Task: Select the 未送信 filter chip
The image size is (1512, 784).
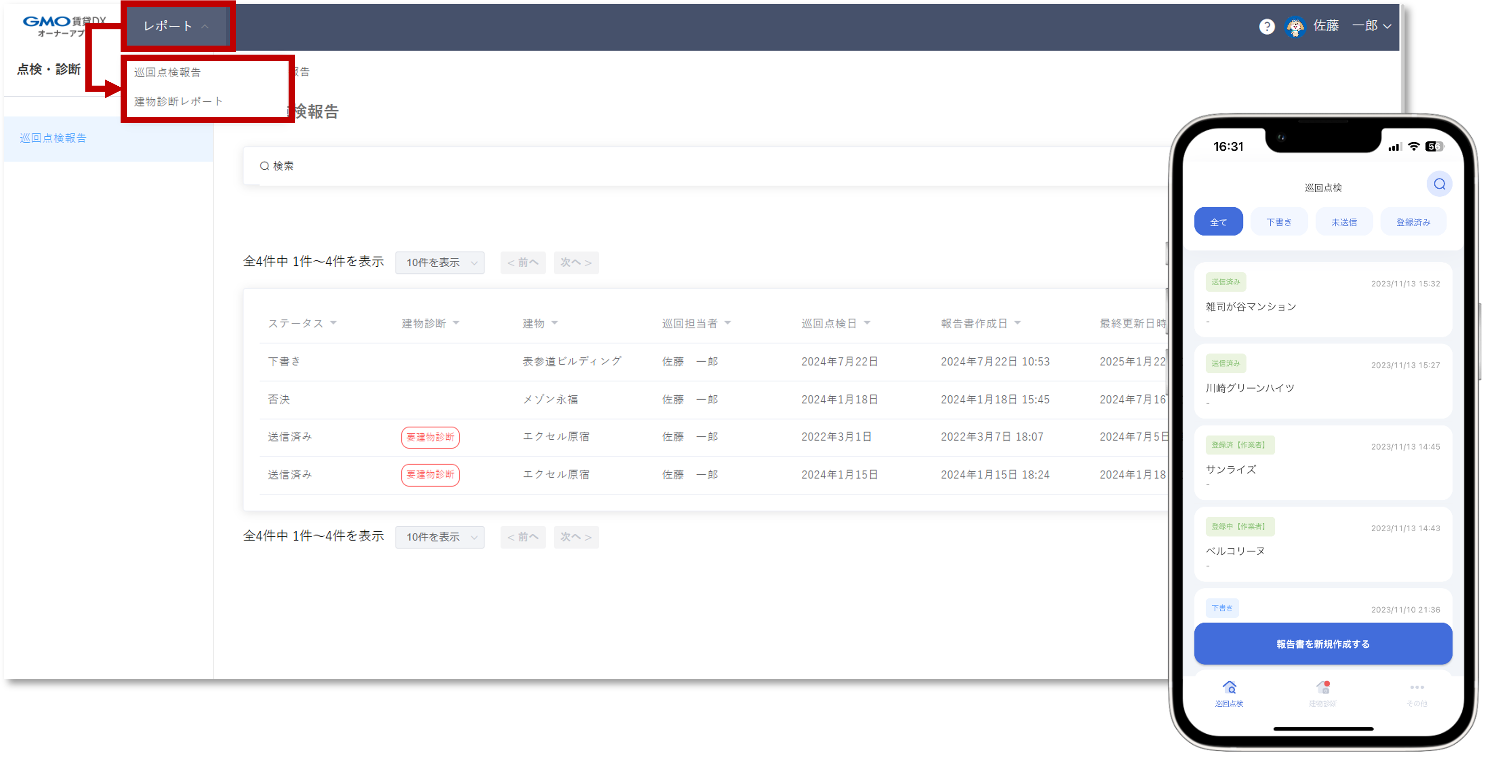Action: pyautogui.click(x=1344, y=222)
